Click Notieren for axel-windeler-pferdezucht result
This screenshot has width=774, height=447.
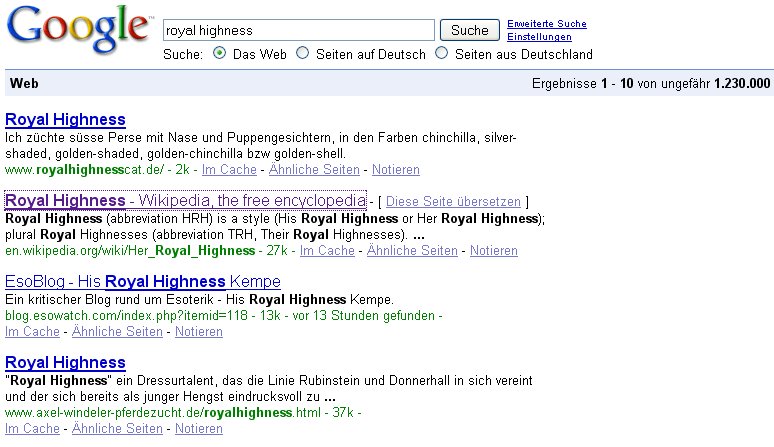(199, 428)
